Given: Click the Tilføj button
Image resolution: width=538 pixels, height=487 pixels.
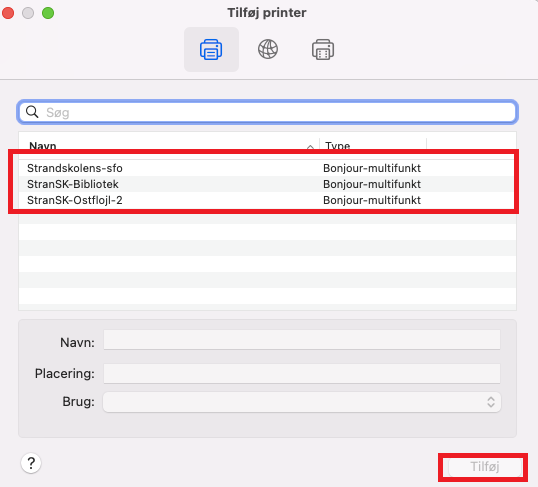Looking at the screenshot, I should point(484,467).
